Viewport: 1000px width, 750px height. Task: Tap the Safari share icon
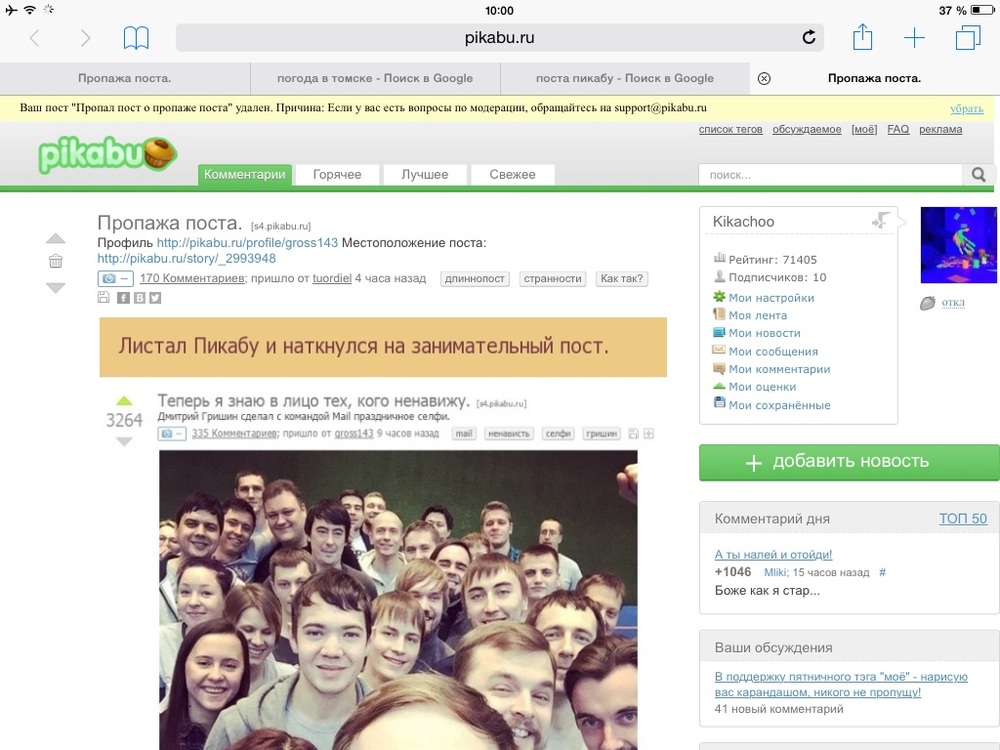(x=862, y=38)
